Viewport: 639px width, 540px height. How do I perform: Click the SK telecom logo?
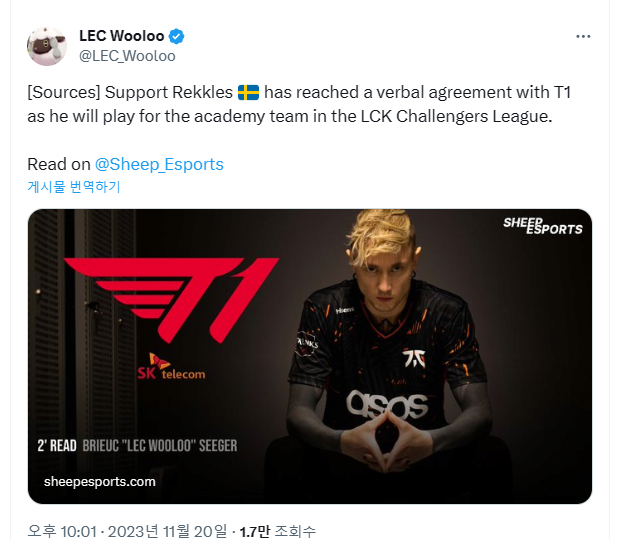(171, 367)
